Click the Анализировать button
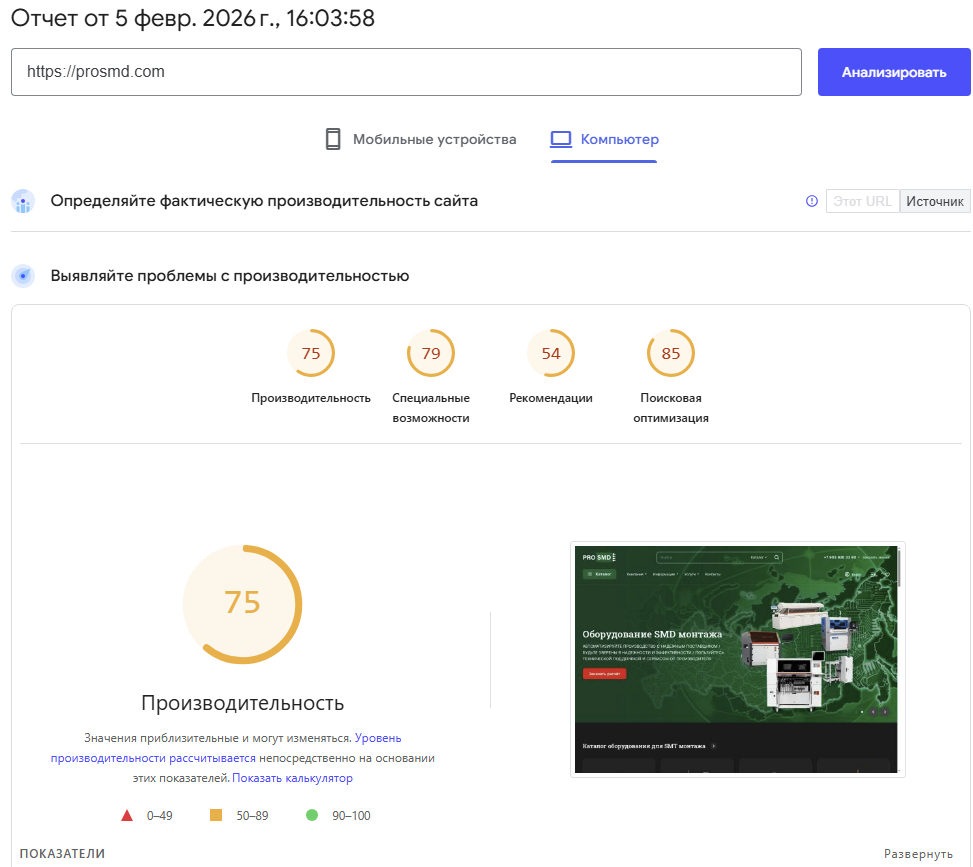The width and height of the screenshot is (973, 867). pos(893,71)
